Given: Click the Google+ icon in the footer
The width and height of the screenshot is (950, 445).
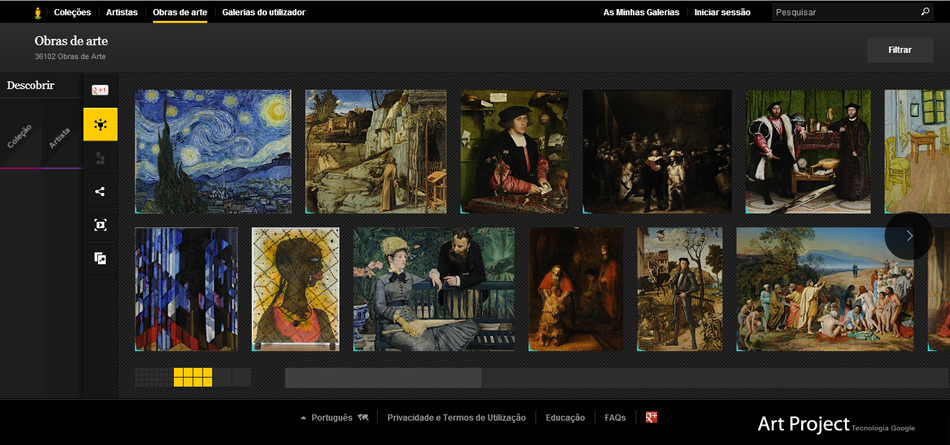Looking at the screenshot, I should pos(651,417).
